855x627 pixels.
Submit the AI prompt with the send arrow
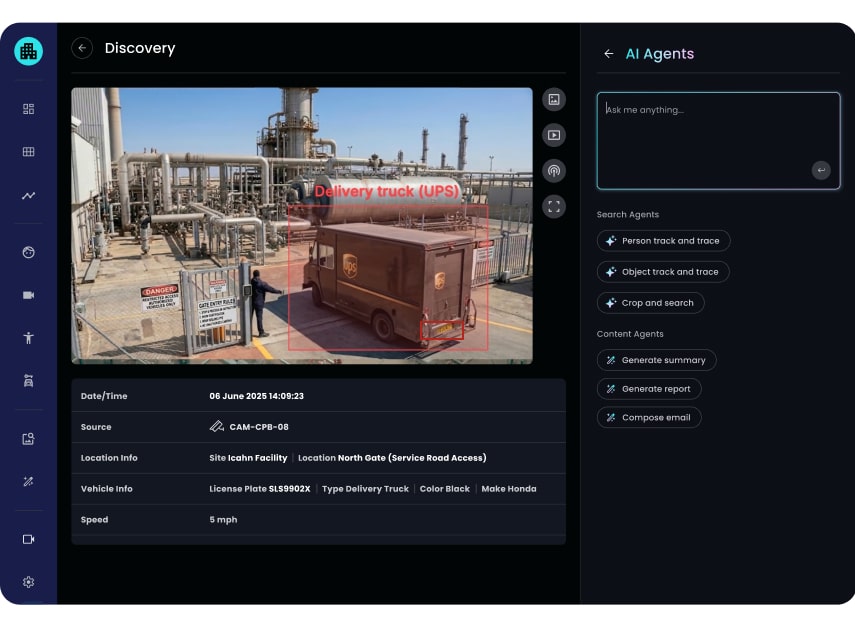tap(821, 170)
